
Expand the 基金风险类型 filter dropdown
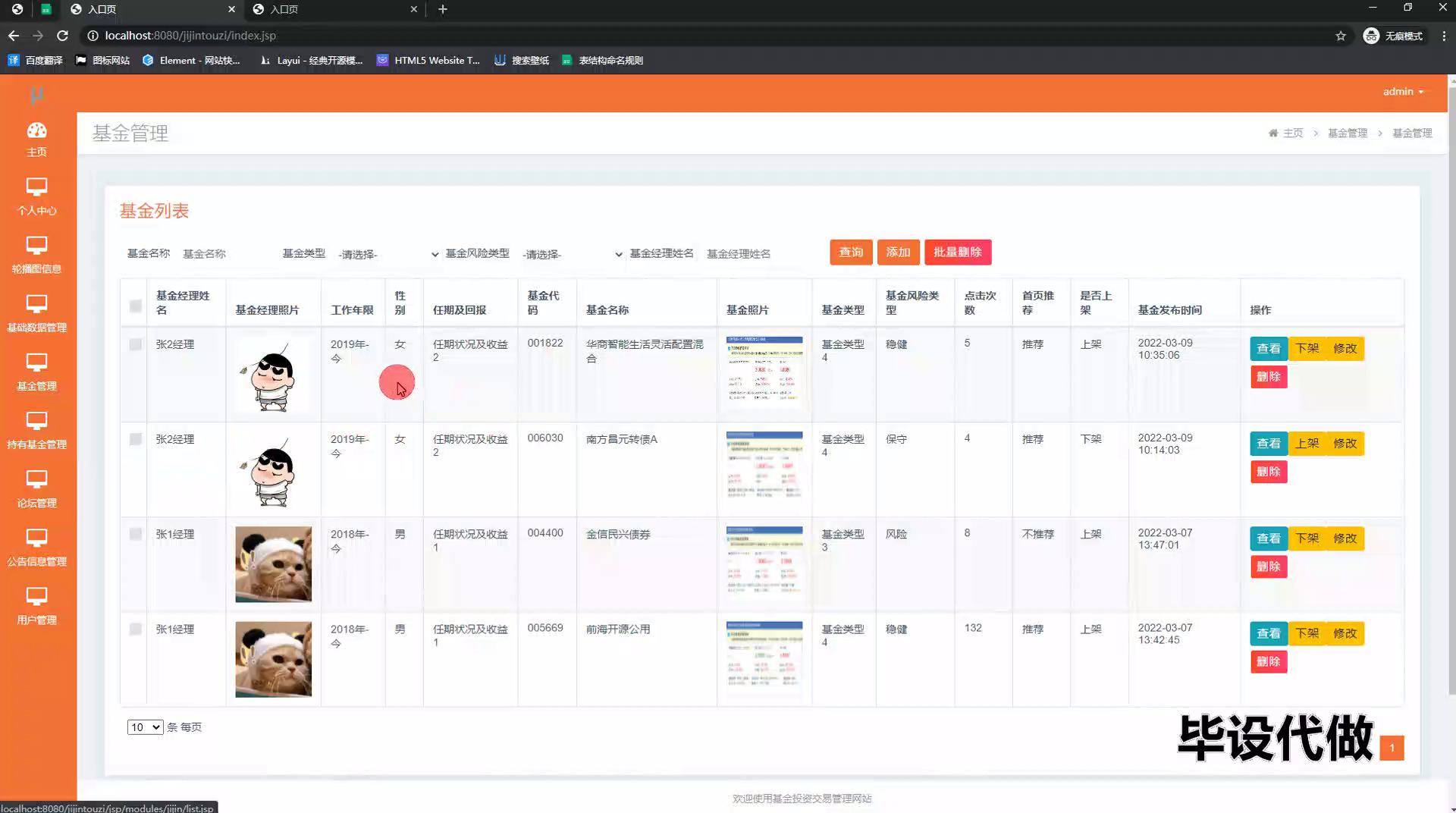[x=572, y=254]
